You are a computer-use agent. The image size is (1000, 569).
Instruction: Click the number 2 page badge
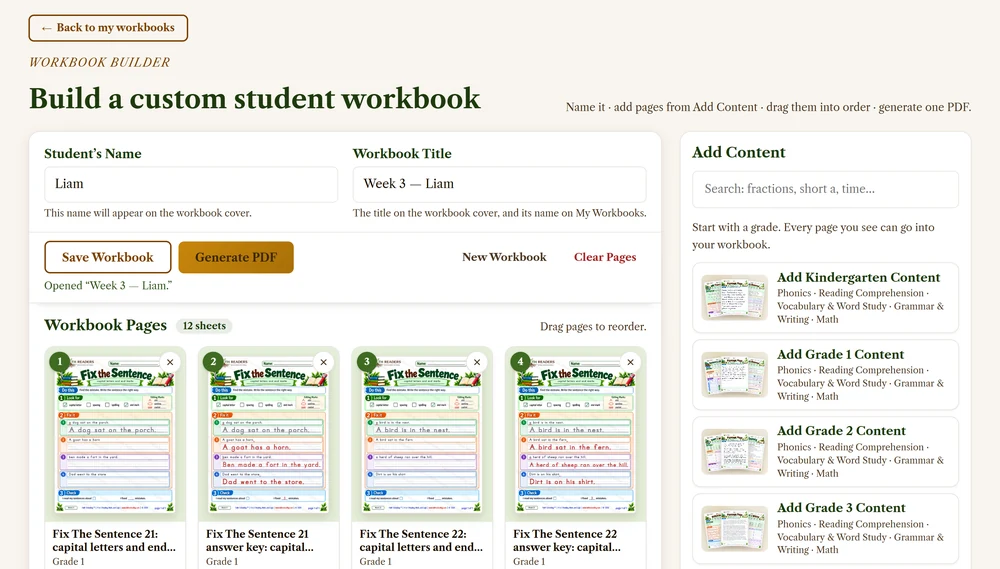pos(213,361)
